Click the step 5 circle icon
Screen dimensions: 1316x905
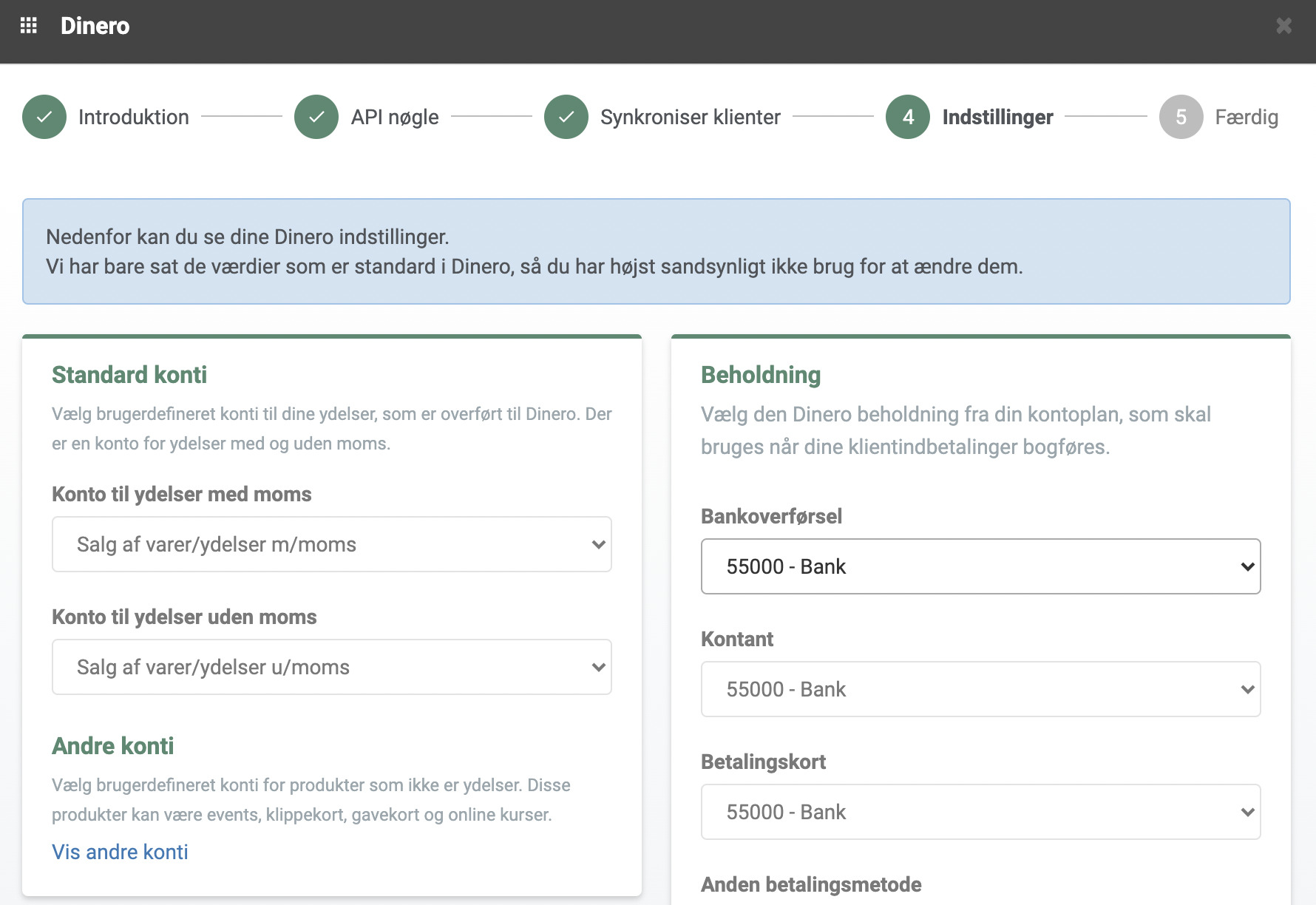pos(1181,117)
